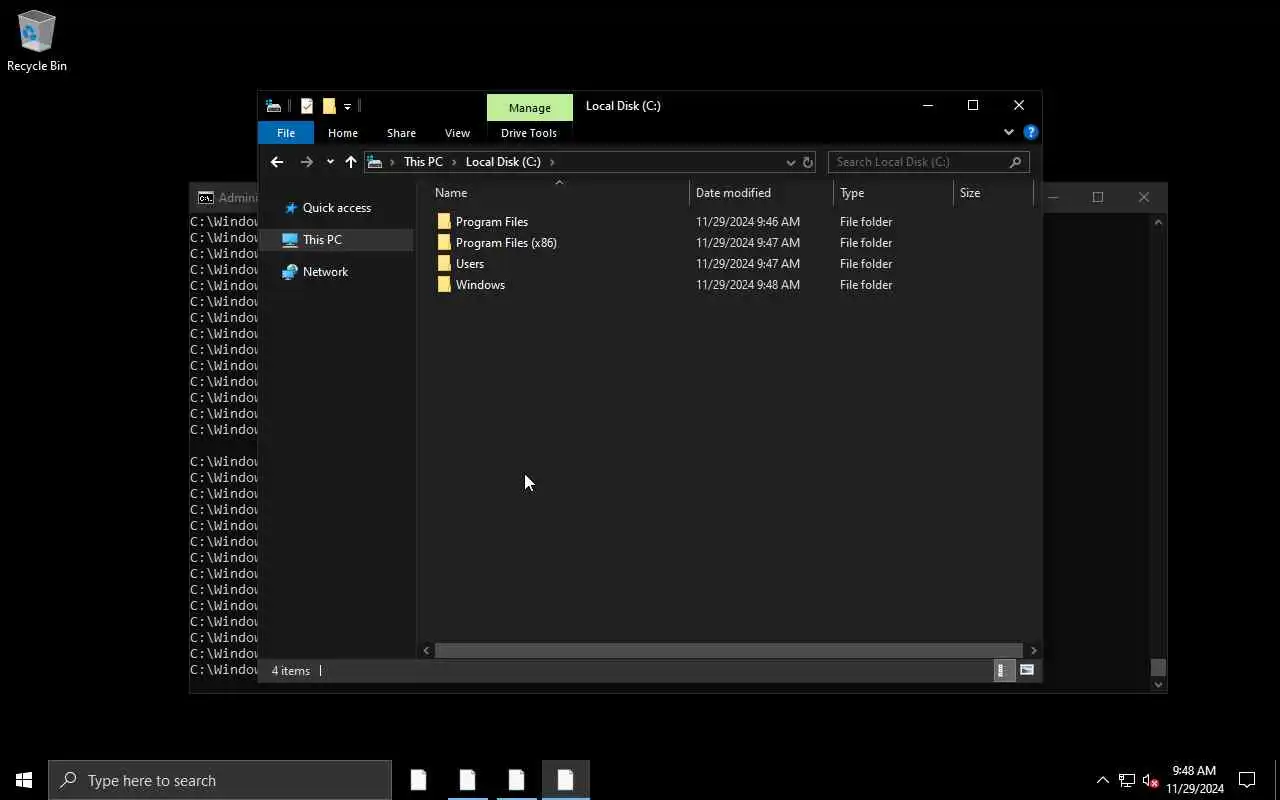
Task: Open the Recycle Bin desktop icon
Action: point(37,41)
